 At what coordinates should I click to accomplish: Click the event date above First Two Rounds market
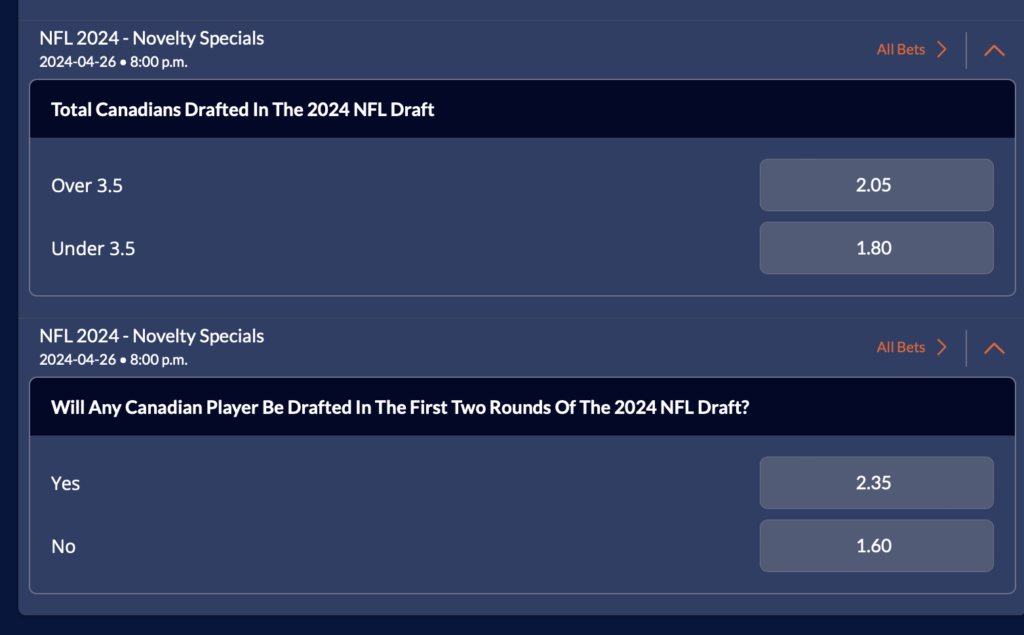114,359
